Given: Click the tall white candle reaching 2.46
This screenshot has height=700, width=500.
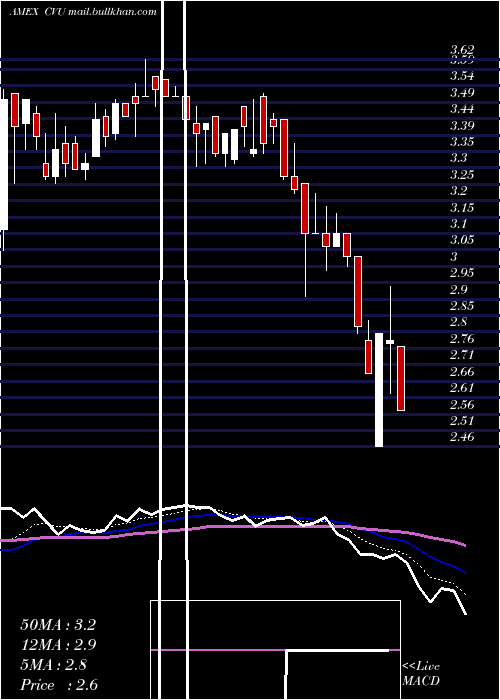Looking at the screenshot, I should (x=379, y=390).
